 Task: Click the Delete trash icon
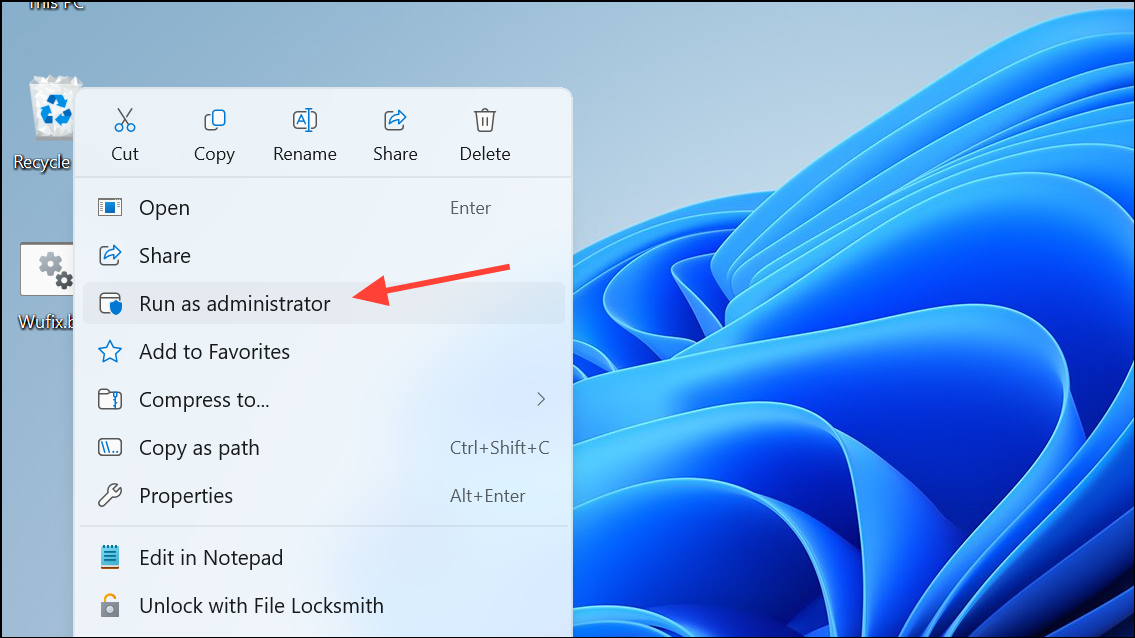(485, 120)
